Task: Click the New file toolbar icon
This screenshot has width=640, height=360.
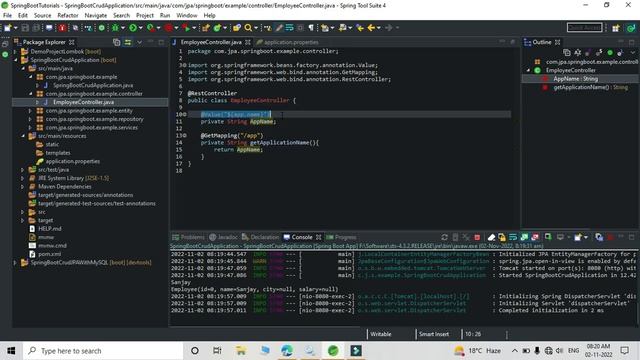Action: coord(7,28)
